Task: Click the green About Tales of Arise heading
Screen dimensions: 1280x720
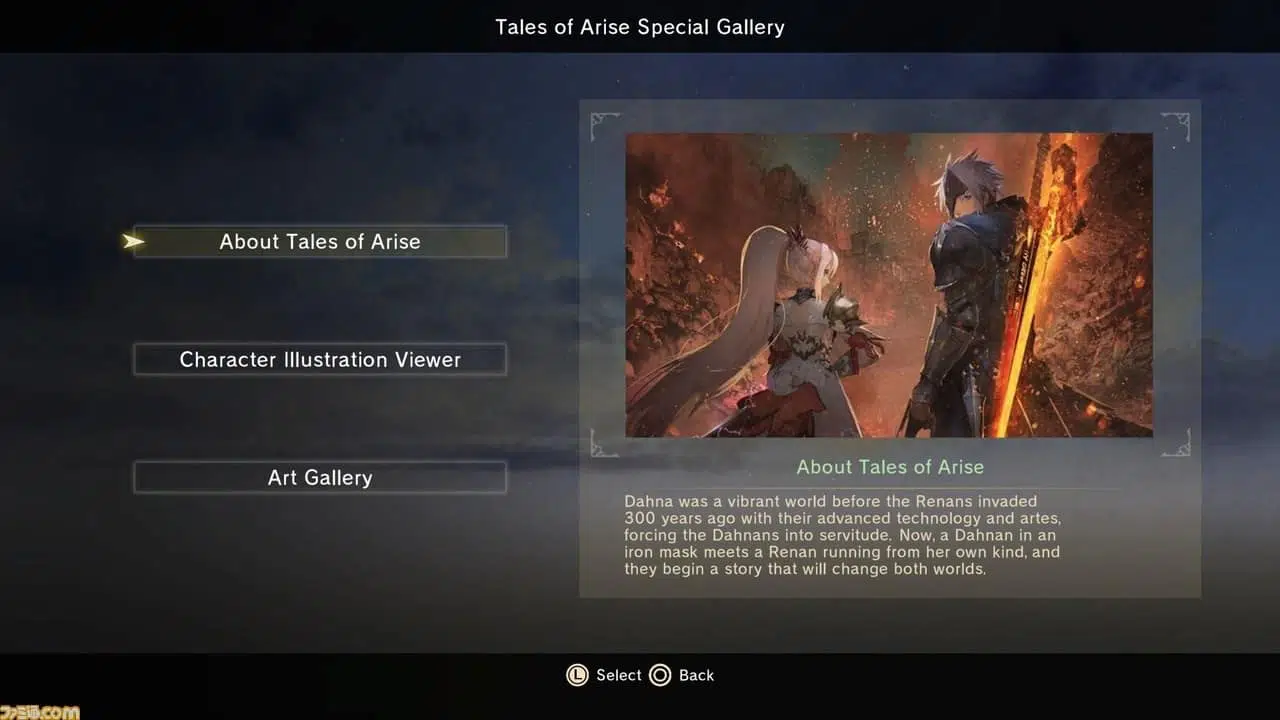Action: click(890, 467)
